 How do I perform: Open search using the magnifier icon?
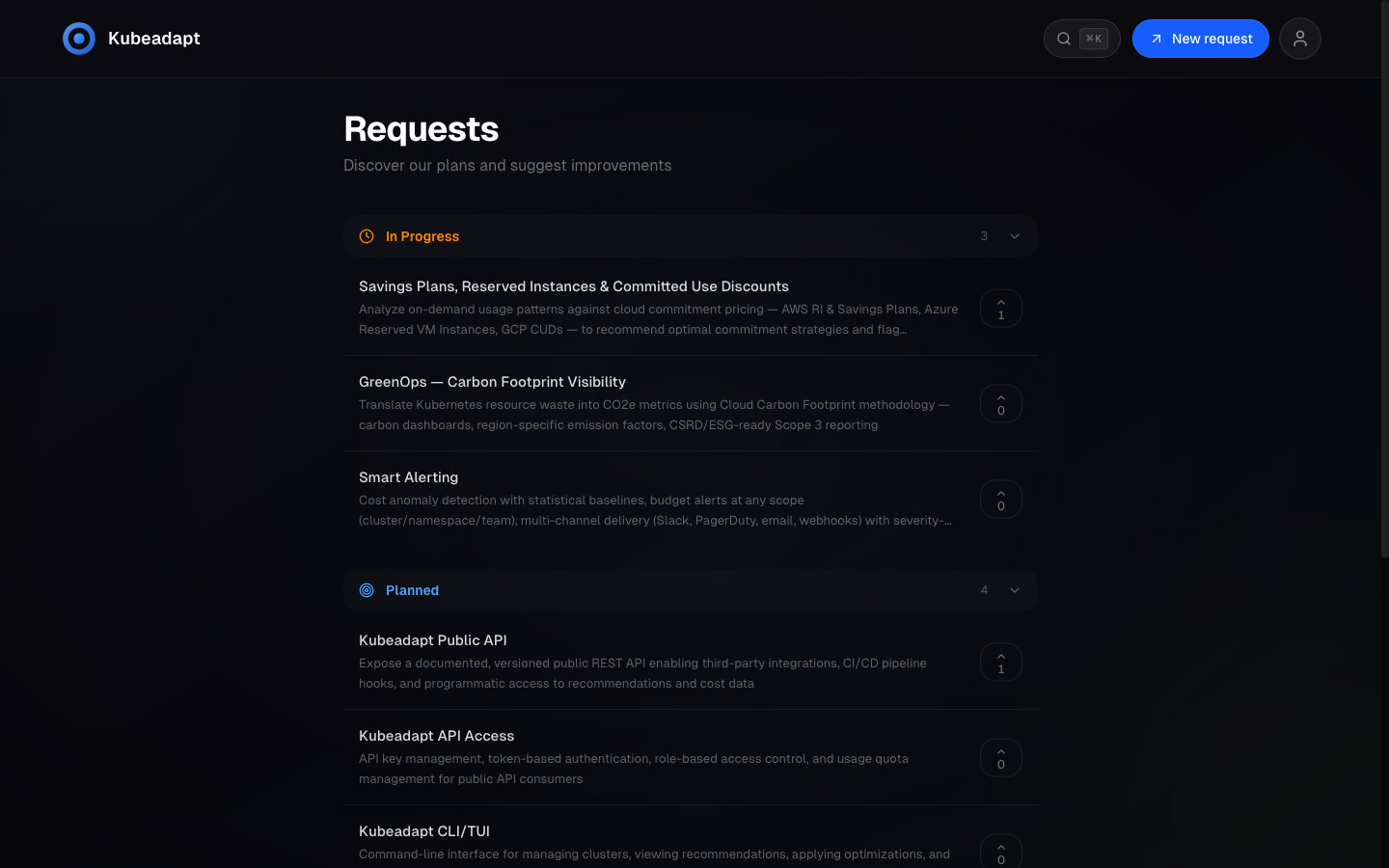(x=1064, y=38)
